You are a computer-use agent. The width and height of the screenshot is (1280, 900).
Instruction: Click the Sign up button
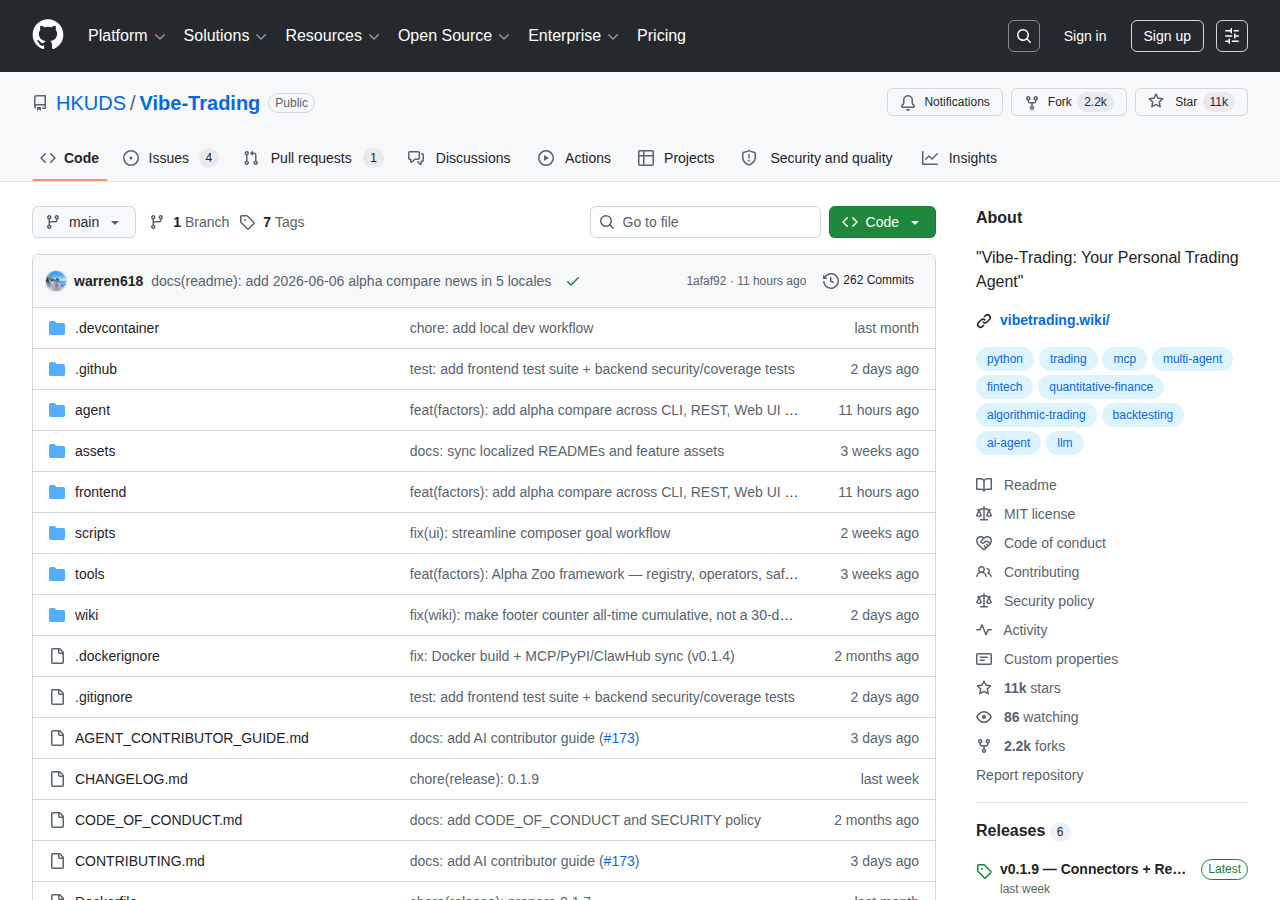pos(1167,36)
